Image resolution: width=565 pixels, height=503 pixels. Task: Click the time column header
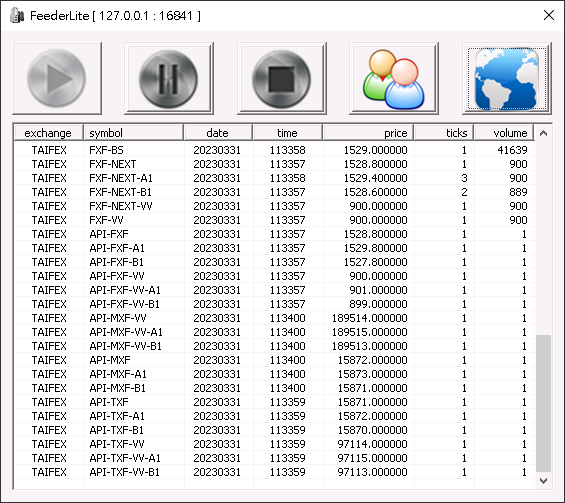pos(288,133)
